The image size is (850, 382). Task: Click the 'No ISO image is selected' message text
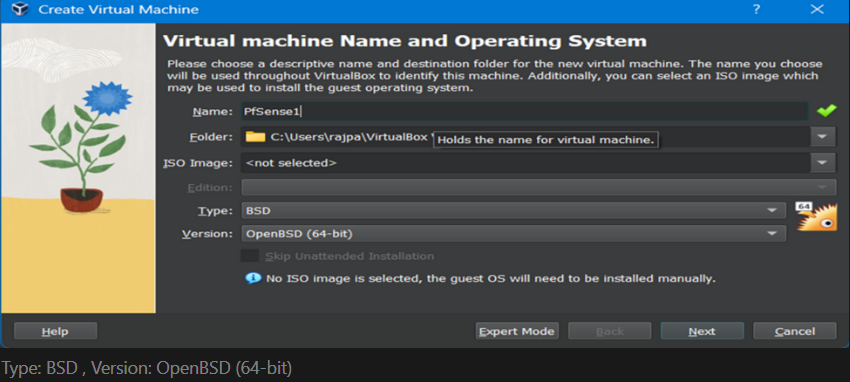pos(491,279)
